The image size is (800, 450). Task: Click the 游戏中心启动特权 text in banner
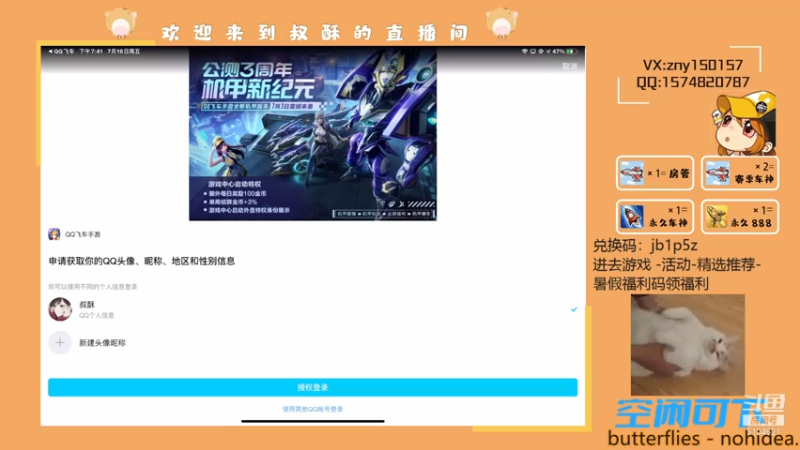point(234,184)
